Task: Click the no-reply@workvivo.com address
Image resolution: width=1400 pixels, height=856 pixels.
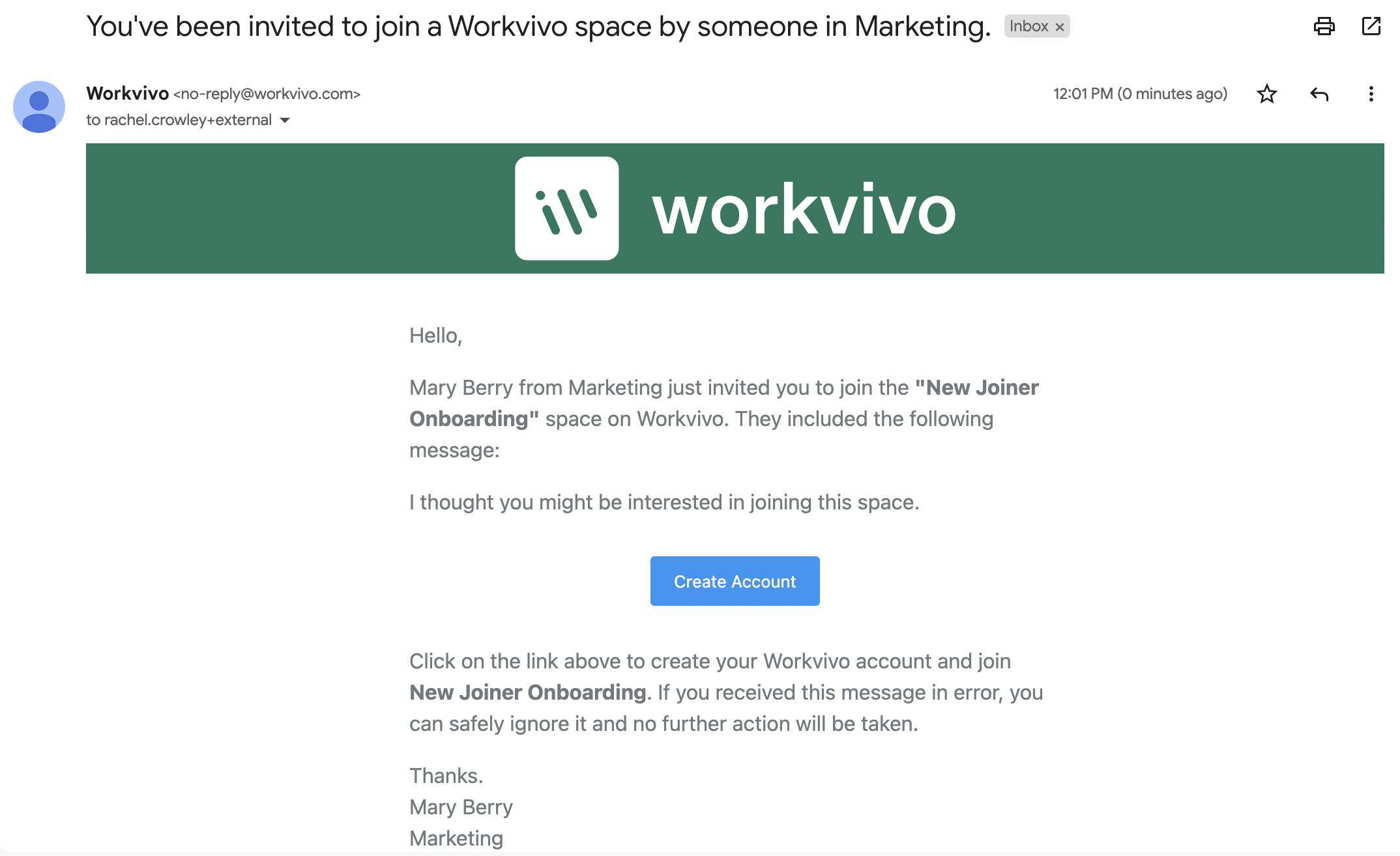Action: (x=267, y=94)
